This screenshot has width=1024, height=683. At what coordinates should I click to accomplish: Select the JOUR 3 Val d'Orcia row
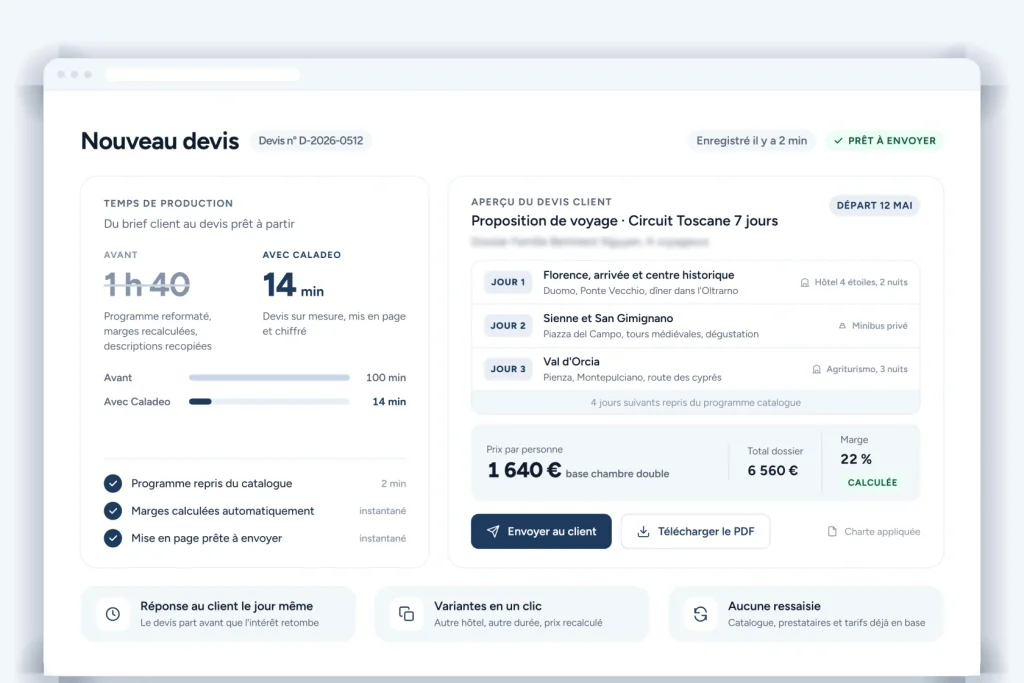coord(696,368)
